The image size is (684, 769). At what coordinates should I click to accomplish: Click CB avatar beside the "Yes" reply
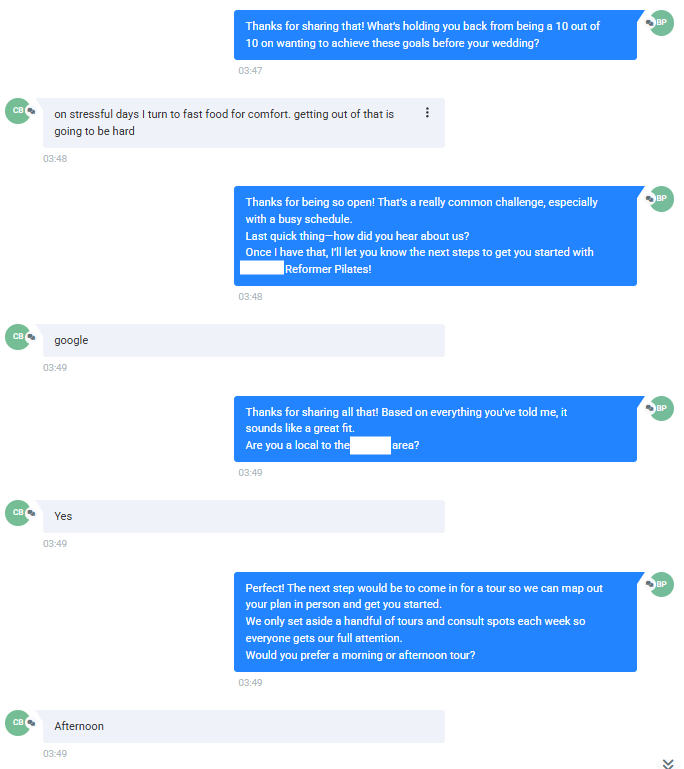[18, 513]
